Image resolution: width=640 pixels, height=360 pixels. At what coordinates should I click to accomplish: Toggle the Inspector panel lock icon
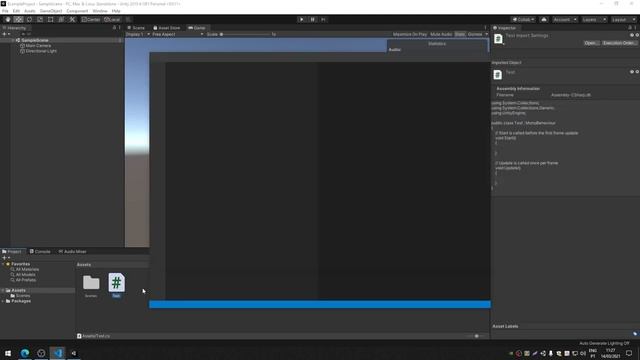(x=630, y=28)
